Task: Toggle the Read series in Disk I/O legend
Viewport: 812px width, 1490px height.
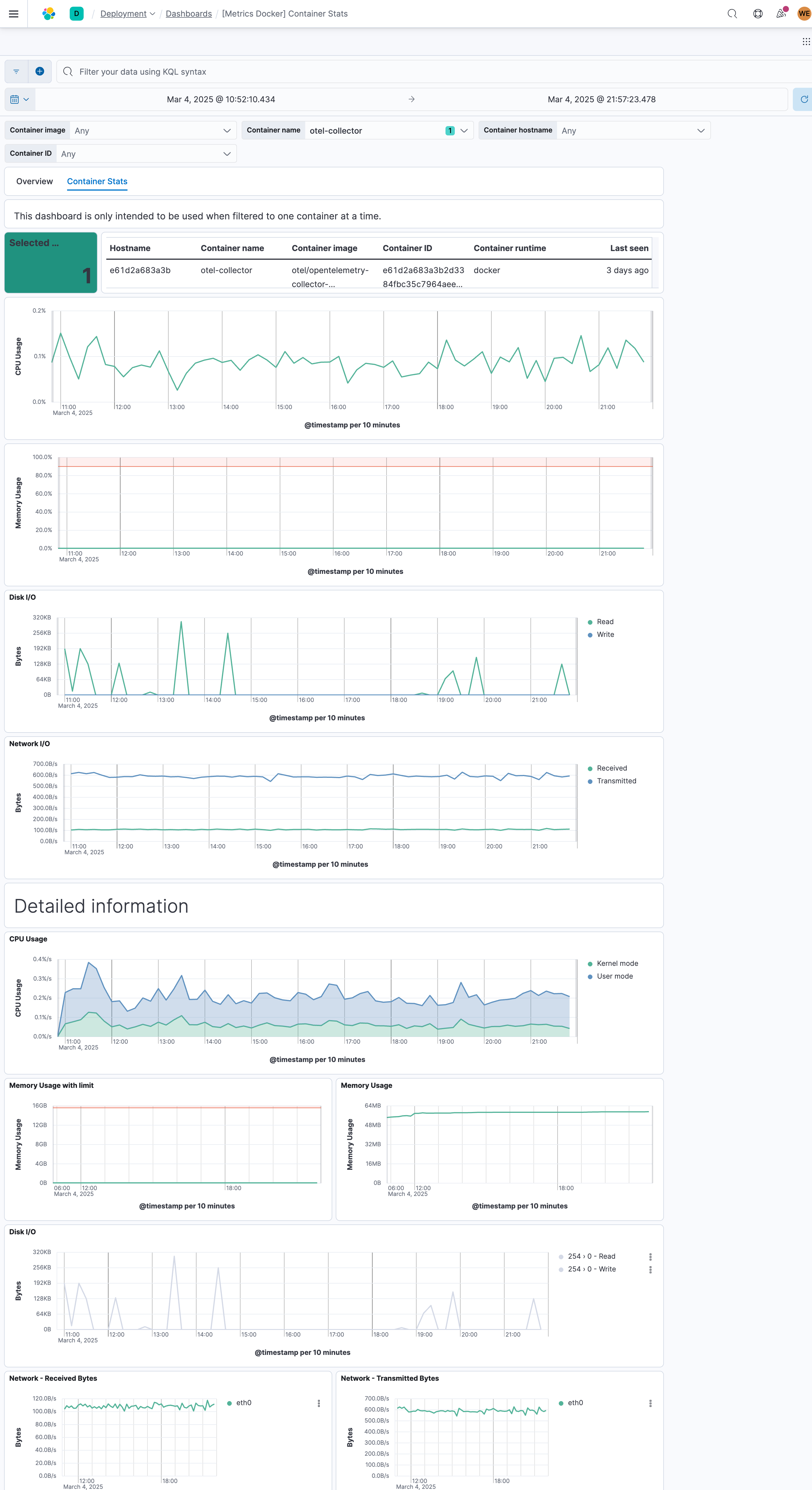Action: pyautogui.click(x=605, y=622)
